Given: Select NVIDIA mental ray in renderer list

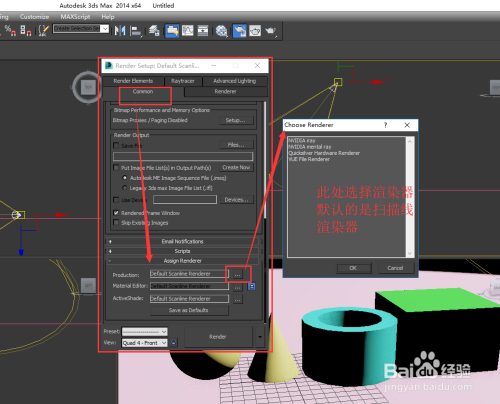Looking at the screenshot, I should click(310, 147).
